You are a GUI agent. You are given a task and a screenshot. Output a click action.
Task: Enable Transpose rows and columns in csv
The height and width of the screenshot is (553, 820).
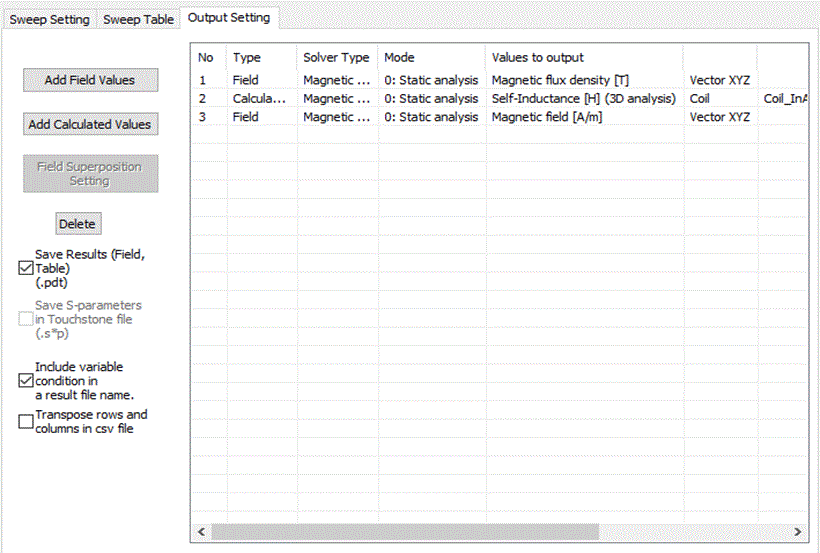pyautogui.click(x=26, y=422)
